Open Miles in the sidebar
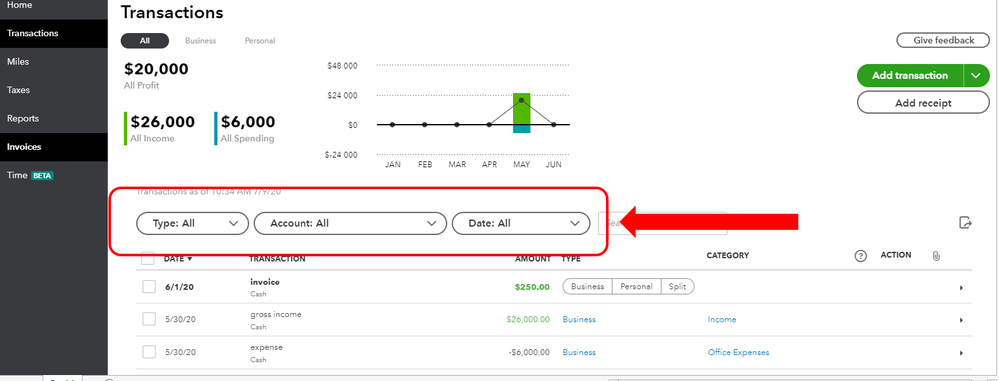Viewport: 999px width, 381px height. click(x=54, y=62)
